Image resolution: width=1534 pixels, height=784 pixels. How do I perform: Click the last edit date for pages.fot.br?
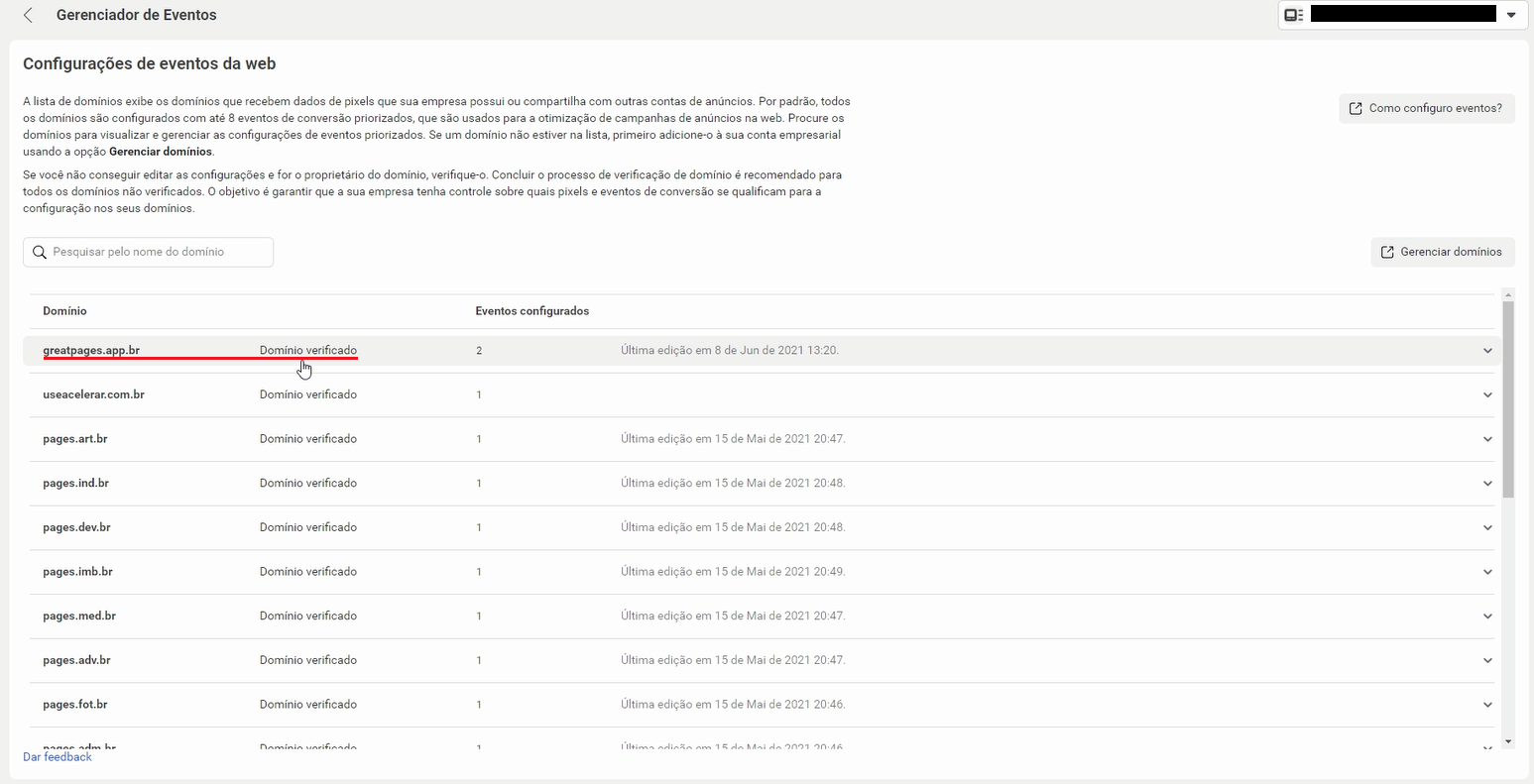[733, 705]
